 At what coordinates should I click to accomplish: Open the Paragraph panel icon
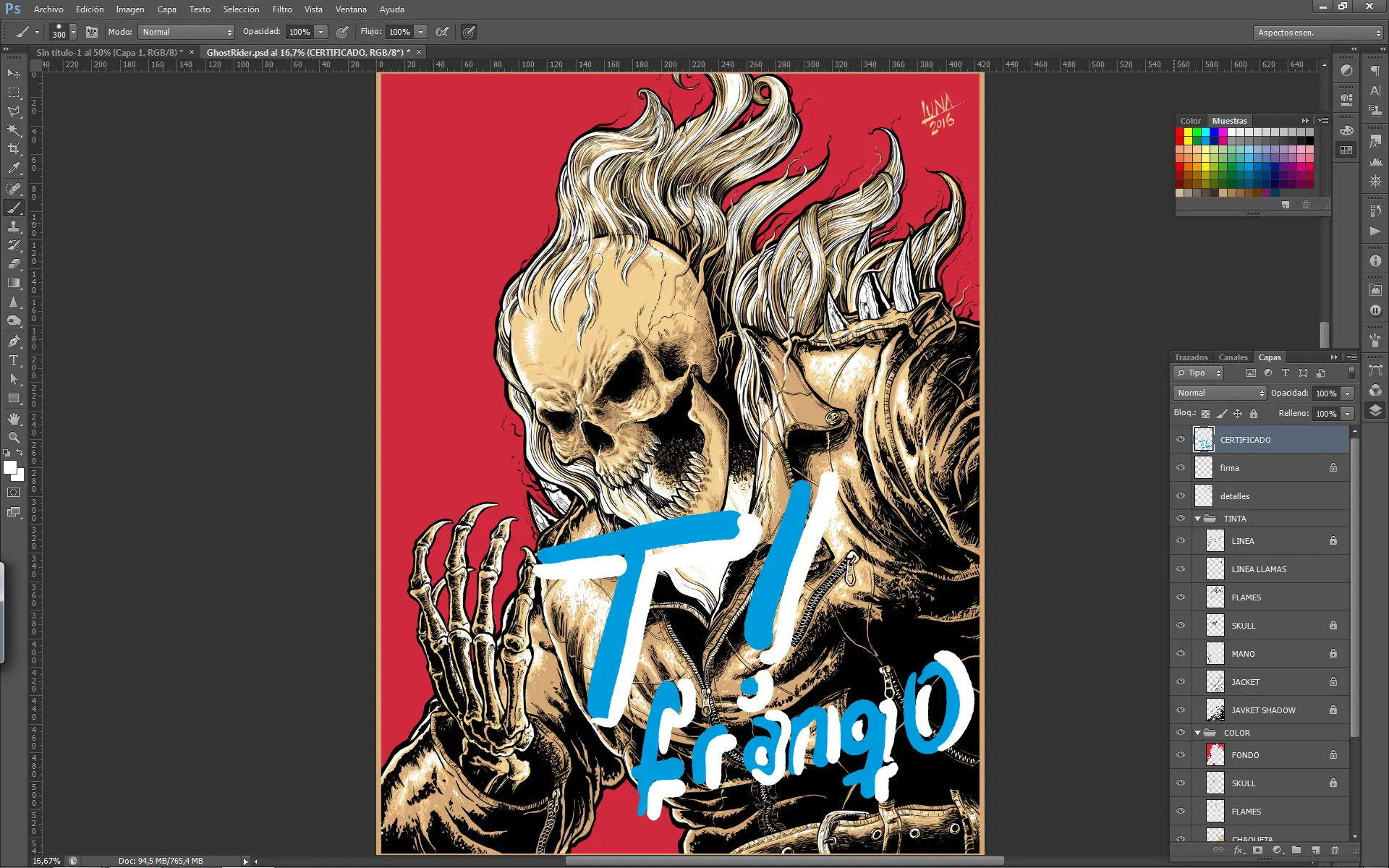pyautogui.click(x=1375, y=71)
